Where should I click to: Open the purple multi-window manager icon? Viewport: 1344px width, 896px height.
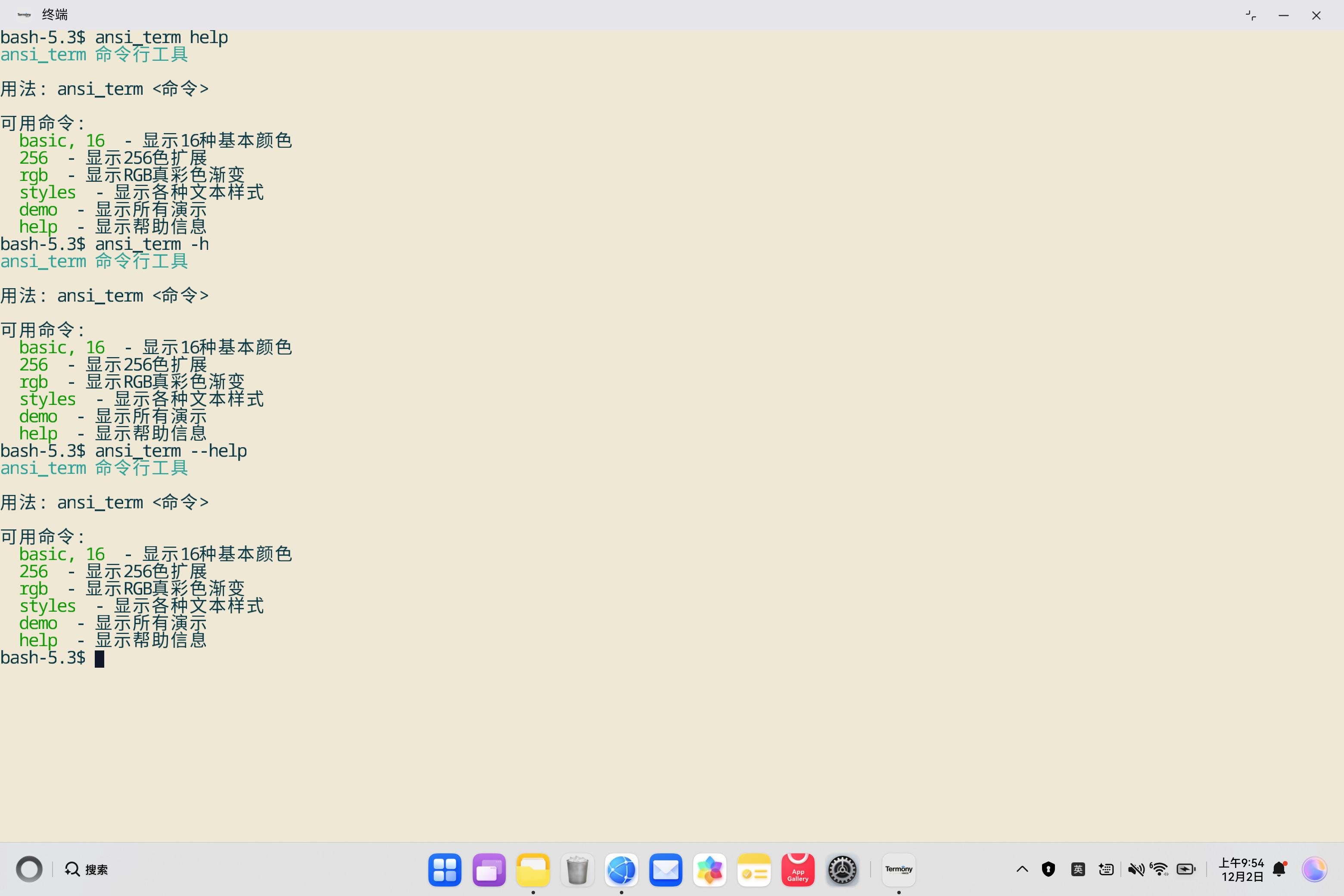click(488, 870)
